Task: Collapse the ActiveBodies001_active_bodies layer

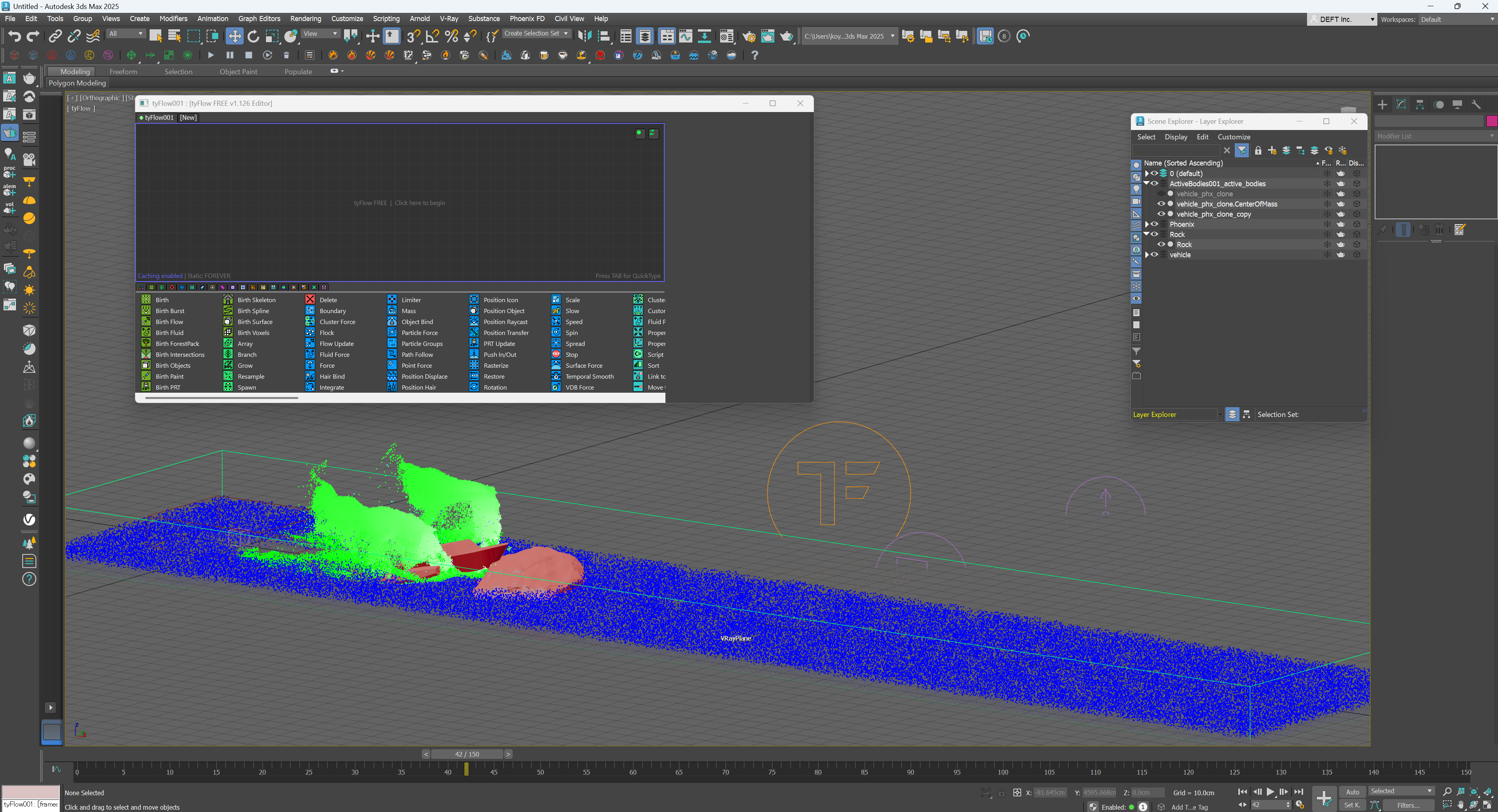Action: coord(1147,183)
